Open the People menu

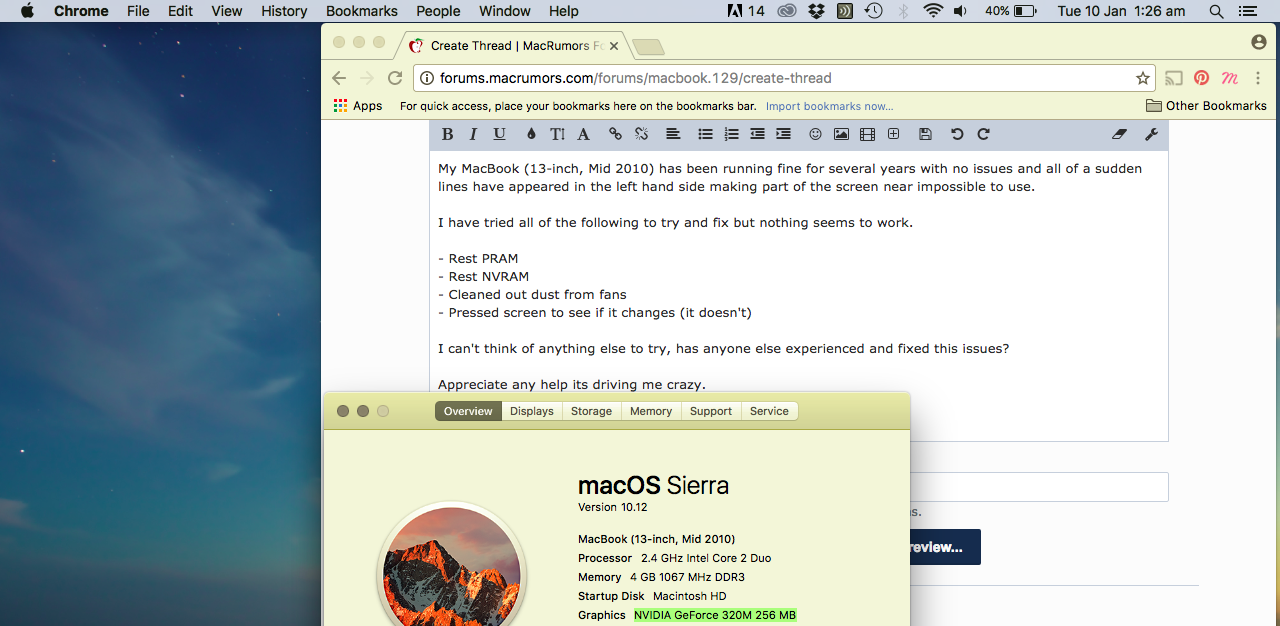[438, 11]
